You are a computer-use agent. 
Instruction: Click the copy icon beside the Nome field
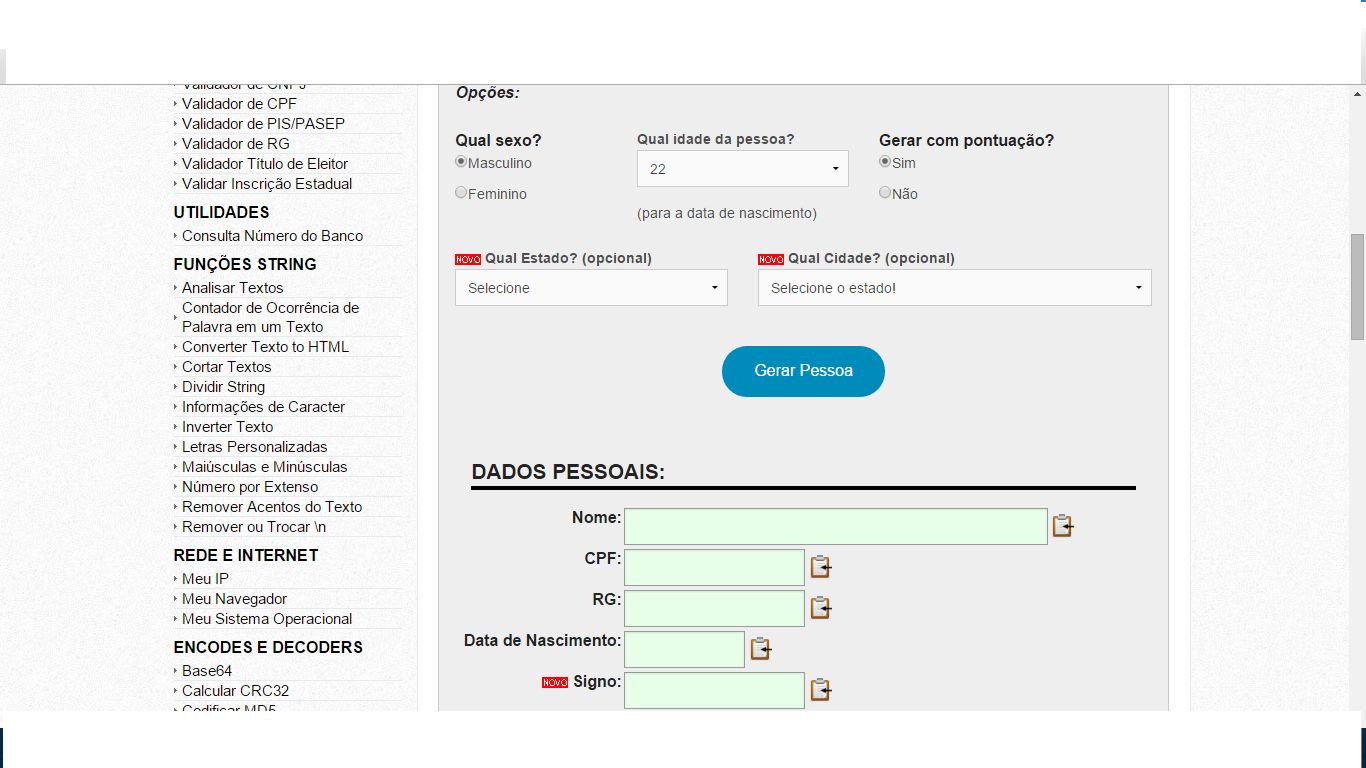[1062, 526]
